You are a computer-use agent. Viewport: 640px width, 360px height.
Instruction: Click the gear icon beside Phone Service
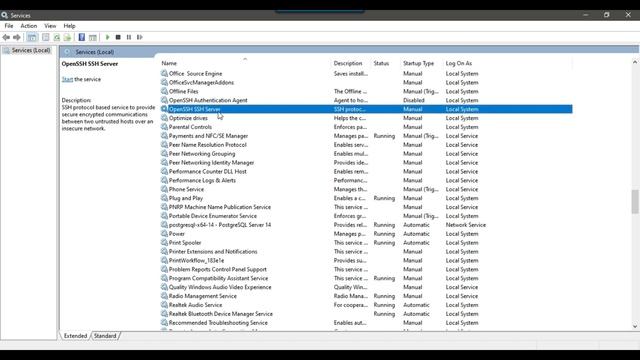coord(164,189)
